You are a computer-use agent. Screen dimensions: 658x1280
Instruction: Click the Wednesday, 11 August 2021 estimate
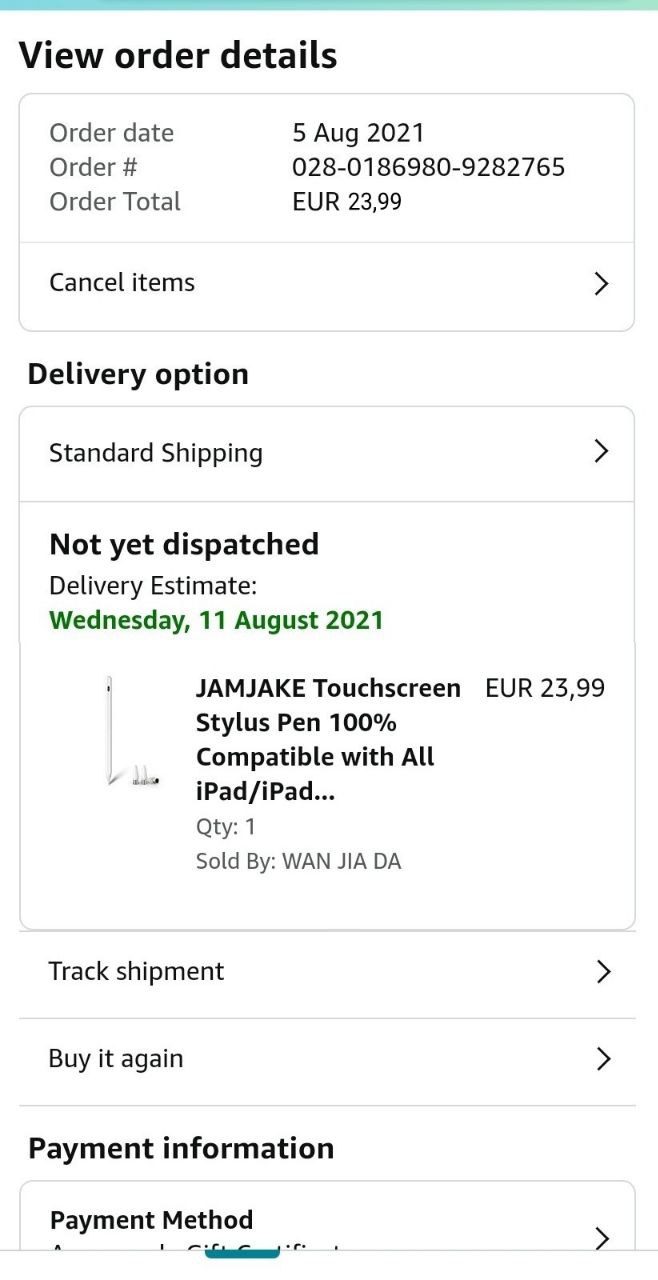pyautogui.click(x=216, y=620)
